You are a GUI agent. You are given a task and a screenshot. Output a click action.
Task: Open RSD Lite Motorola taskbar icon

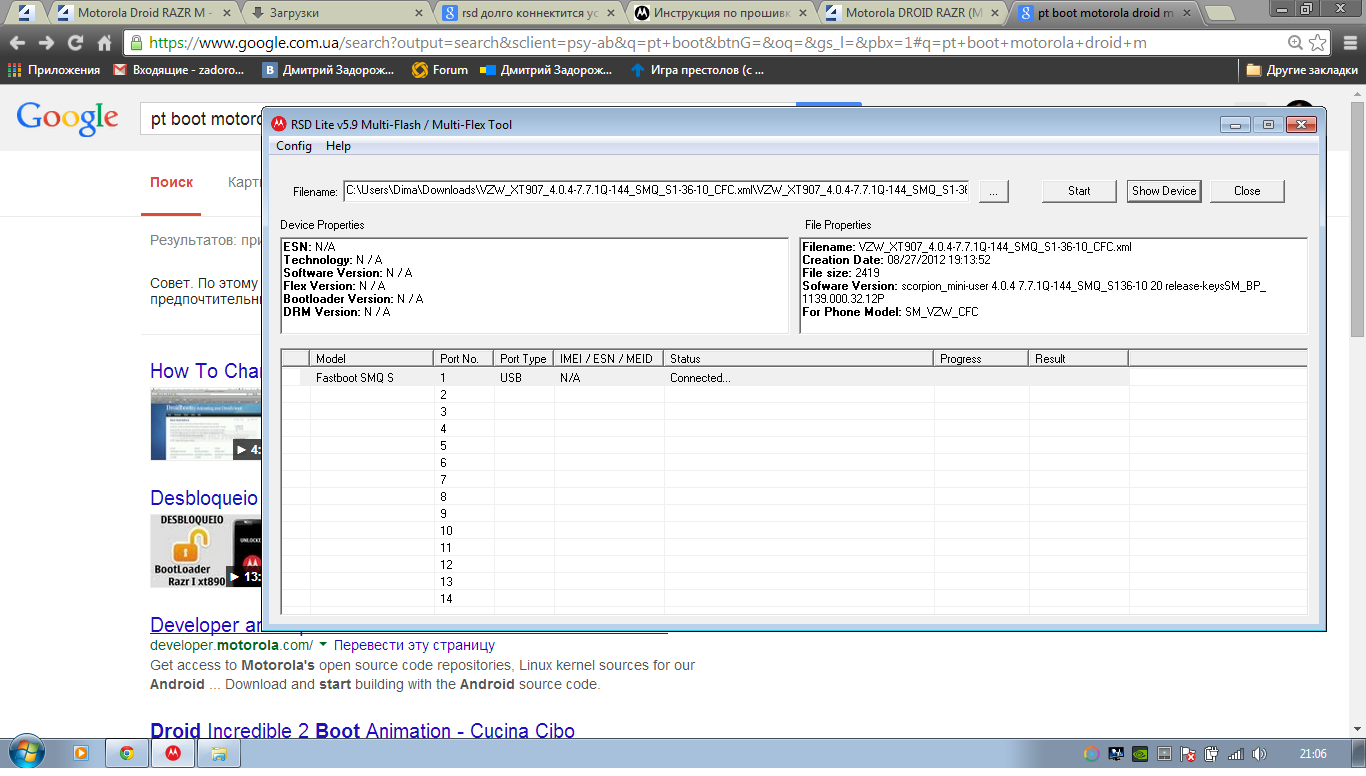[173, 753]
